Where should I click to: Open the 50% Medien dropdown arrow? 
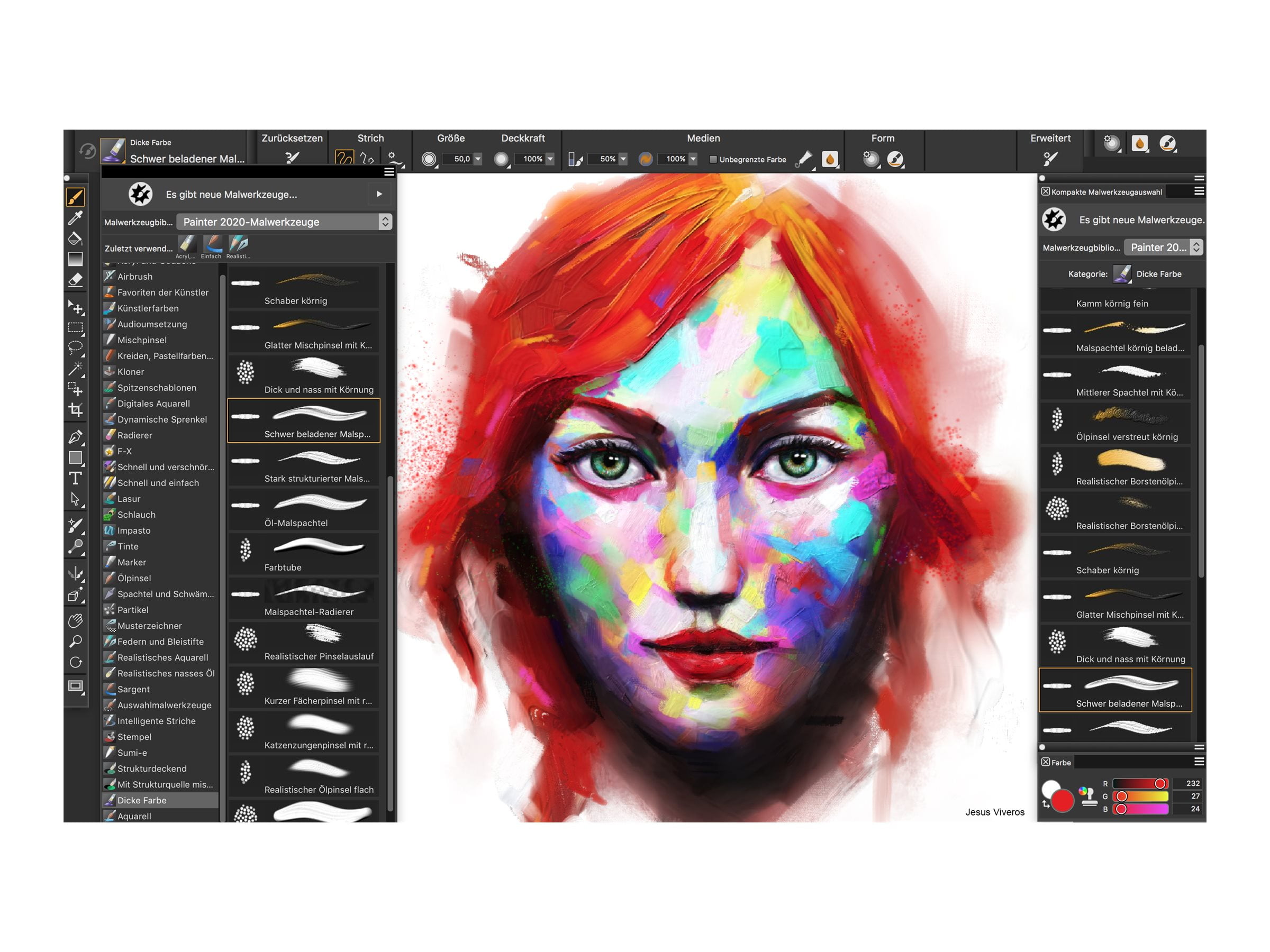tap(623, 159)
